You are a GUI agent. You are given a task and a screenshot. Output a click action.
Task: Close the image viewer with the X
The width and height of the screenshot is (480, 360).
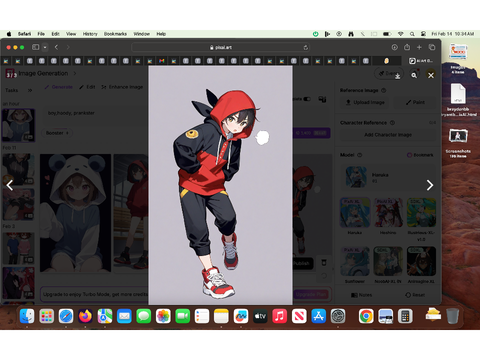431,76
